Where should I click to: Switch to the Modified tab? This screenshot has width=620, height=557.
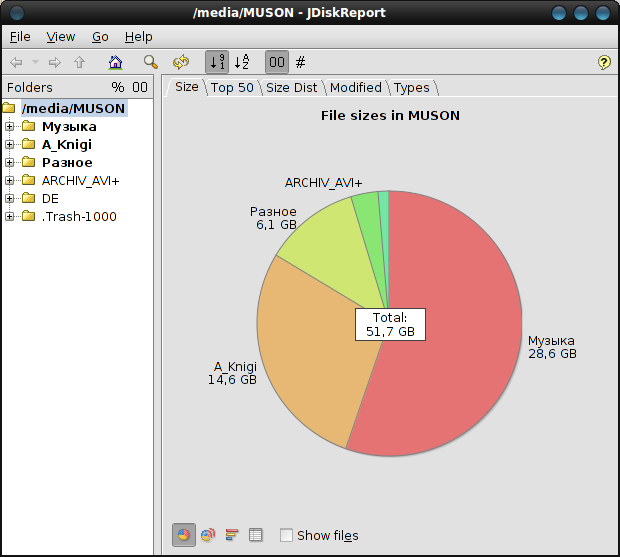356,87
